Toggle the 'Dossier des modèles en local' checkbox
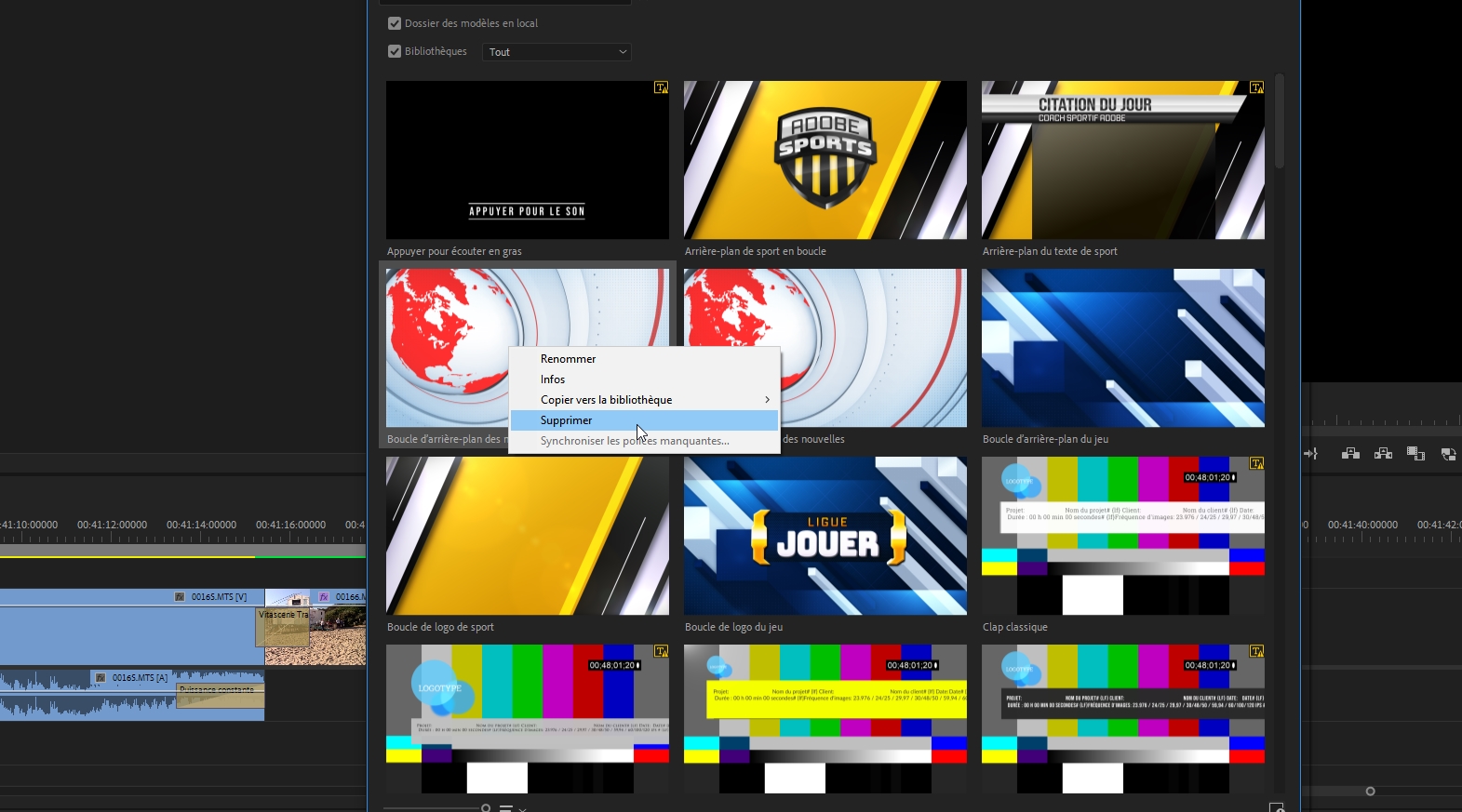 pos(395,23)
